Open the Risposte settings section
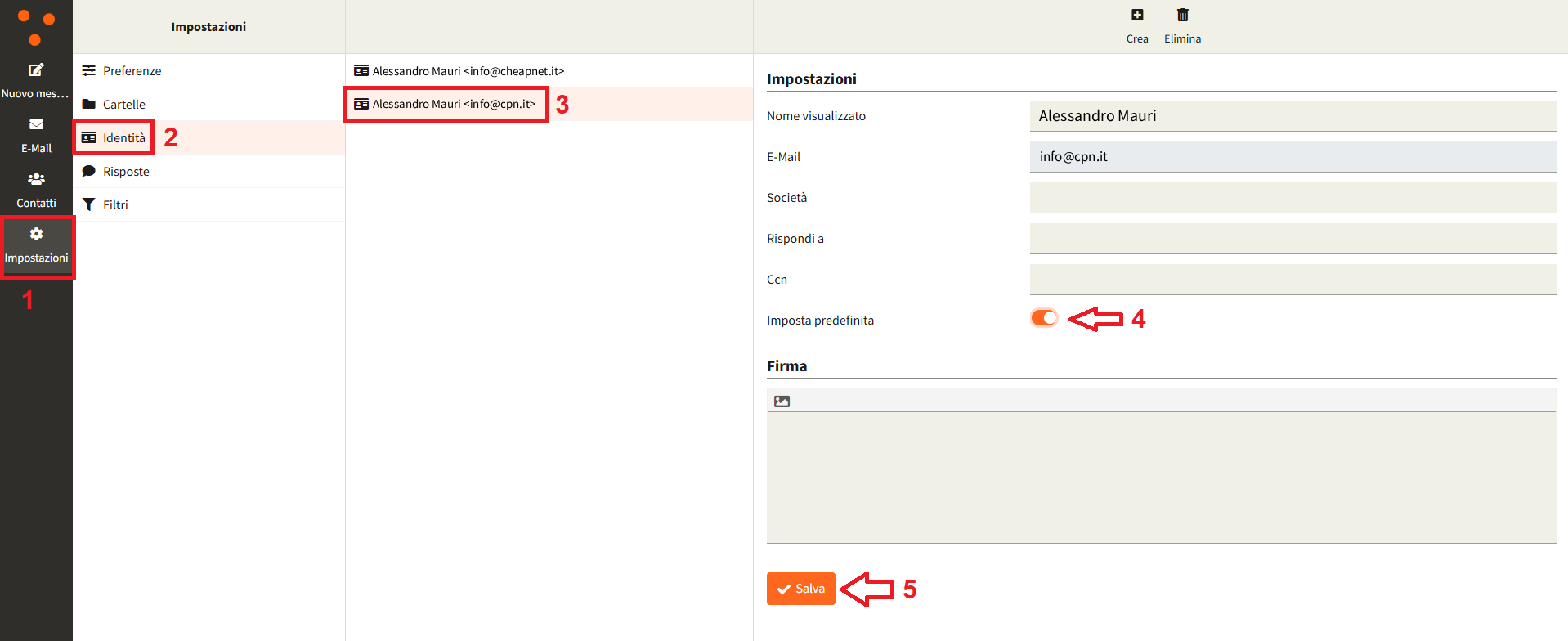Viewport: 1568px width, 641px height. [x=126, y=172]
